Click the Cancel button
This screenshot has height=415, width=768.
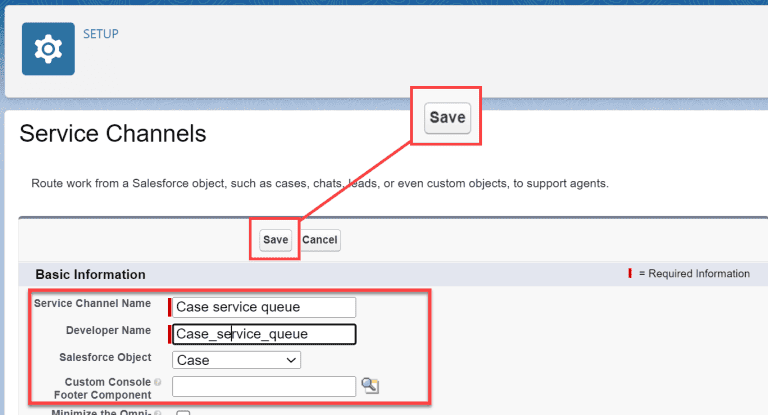[320, 240]
